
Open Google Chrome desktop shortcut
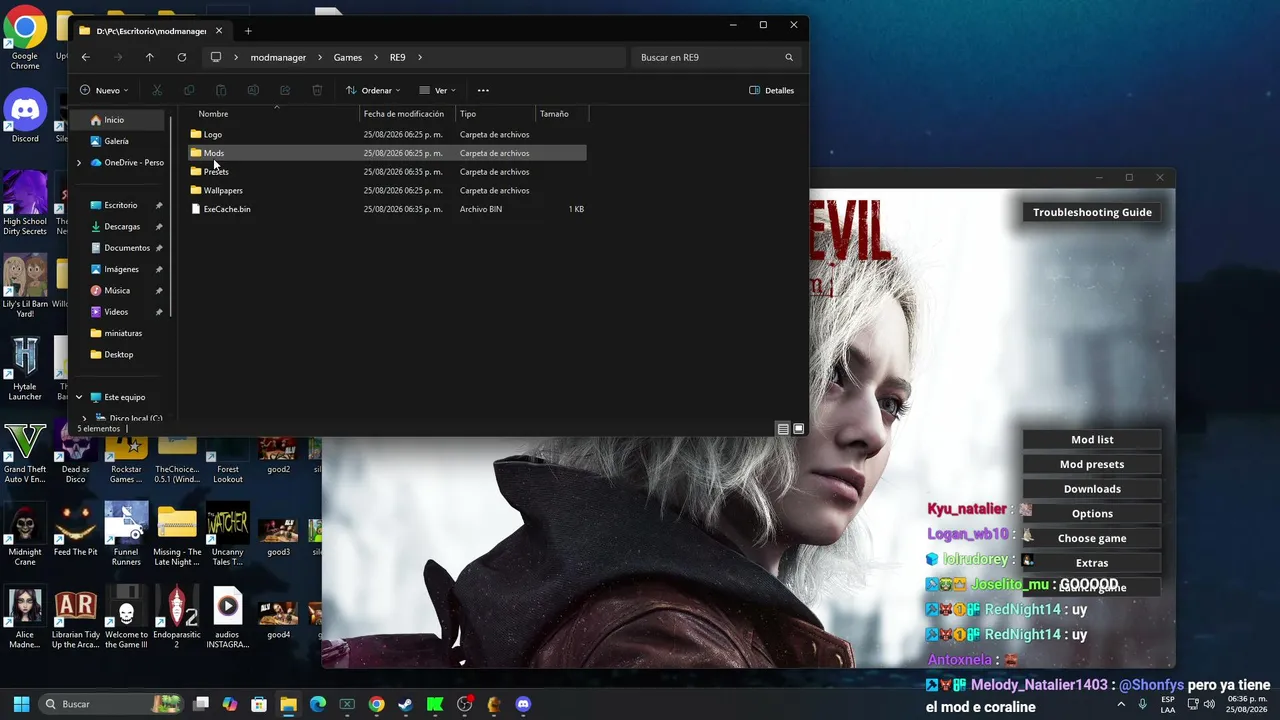tap(25, 40)
